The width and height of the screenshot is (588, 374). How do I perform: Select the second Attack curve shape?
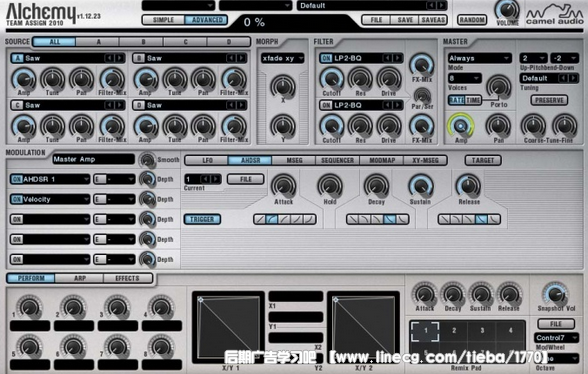click(x=272, y=219)
